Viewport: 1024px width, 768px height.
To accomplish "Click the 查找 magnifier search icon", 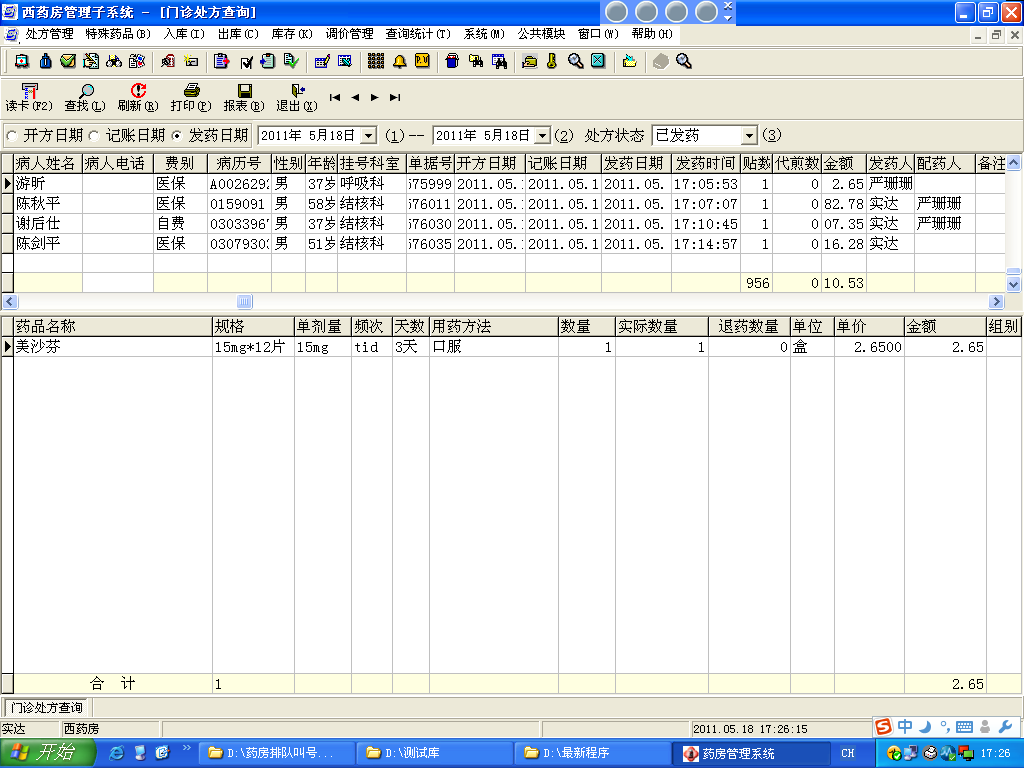I will click(x=85, y=91).
